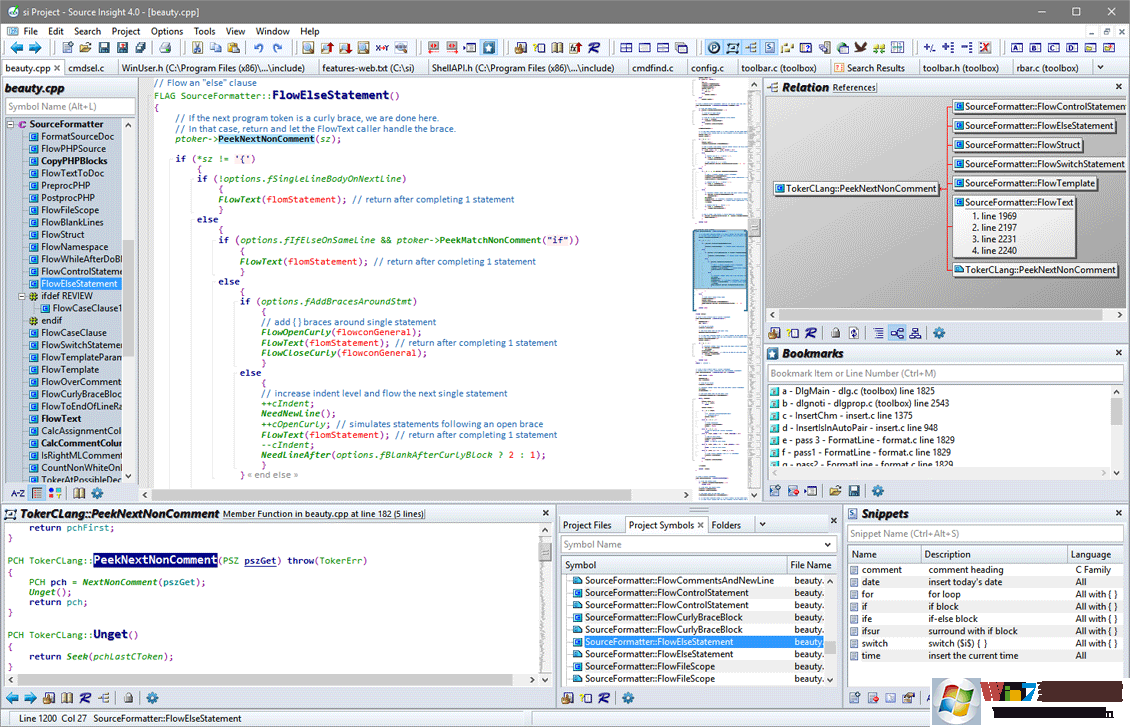The height and width of the screenshot is (727, 1130).
Task: Click the Paste clipboard icon
Action: pyautogui.click(x=233, y=47)
